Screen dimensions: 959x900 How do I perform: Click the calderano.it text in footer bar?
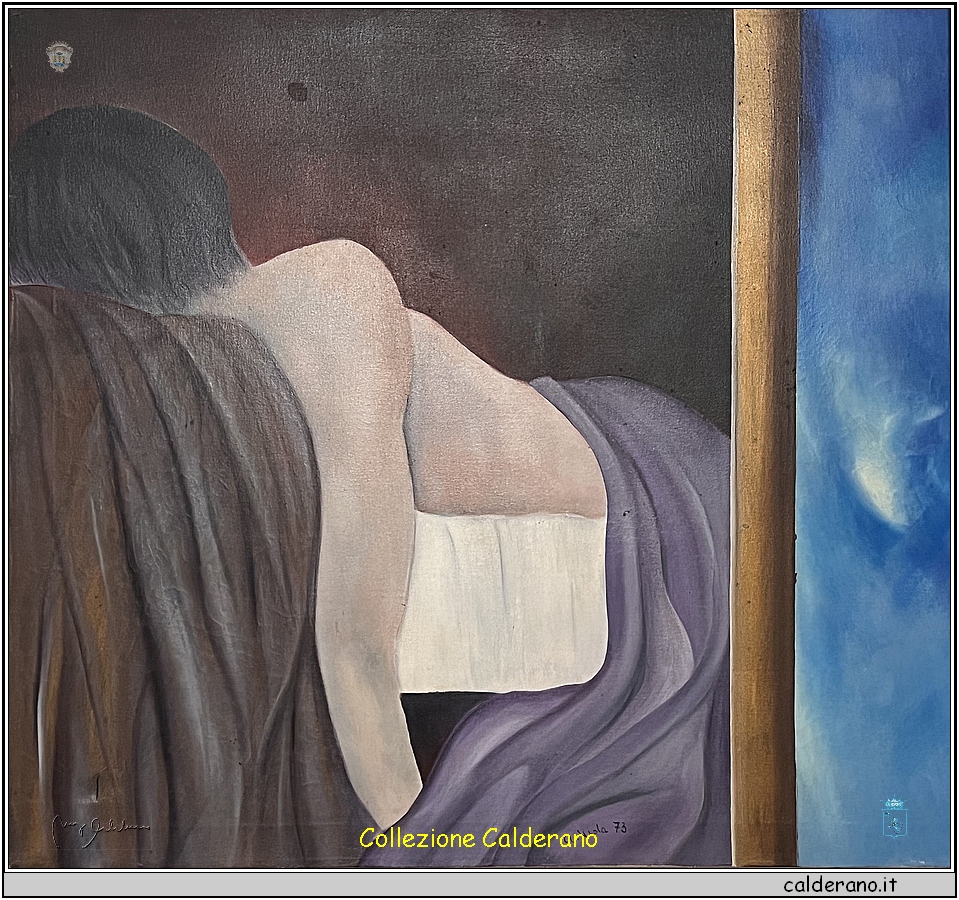point(839,884)
